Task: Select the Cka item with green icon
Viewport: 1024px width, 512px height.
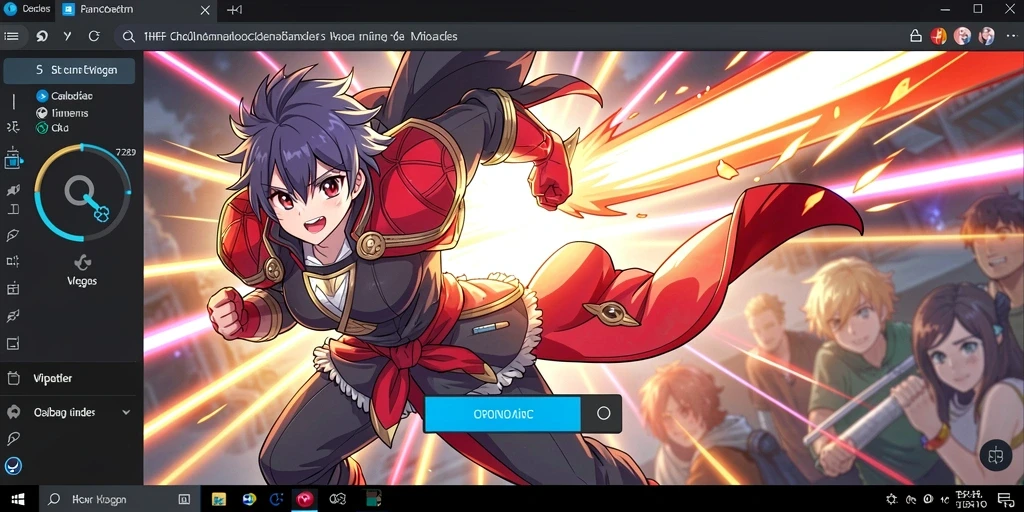Action: 52,128
